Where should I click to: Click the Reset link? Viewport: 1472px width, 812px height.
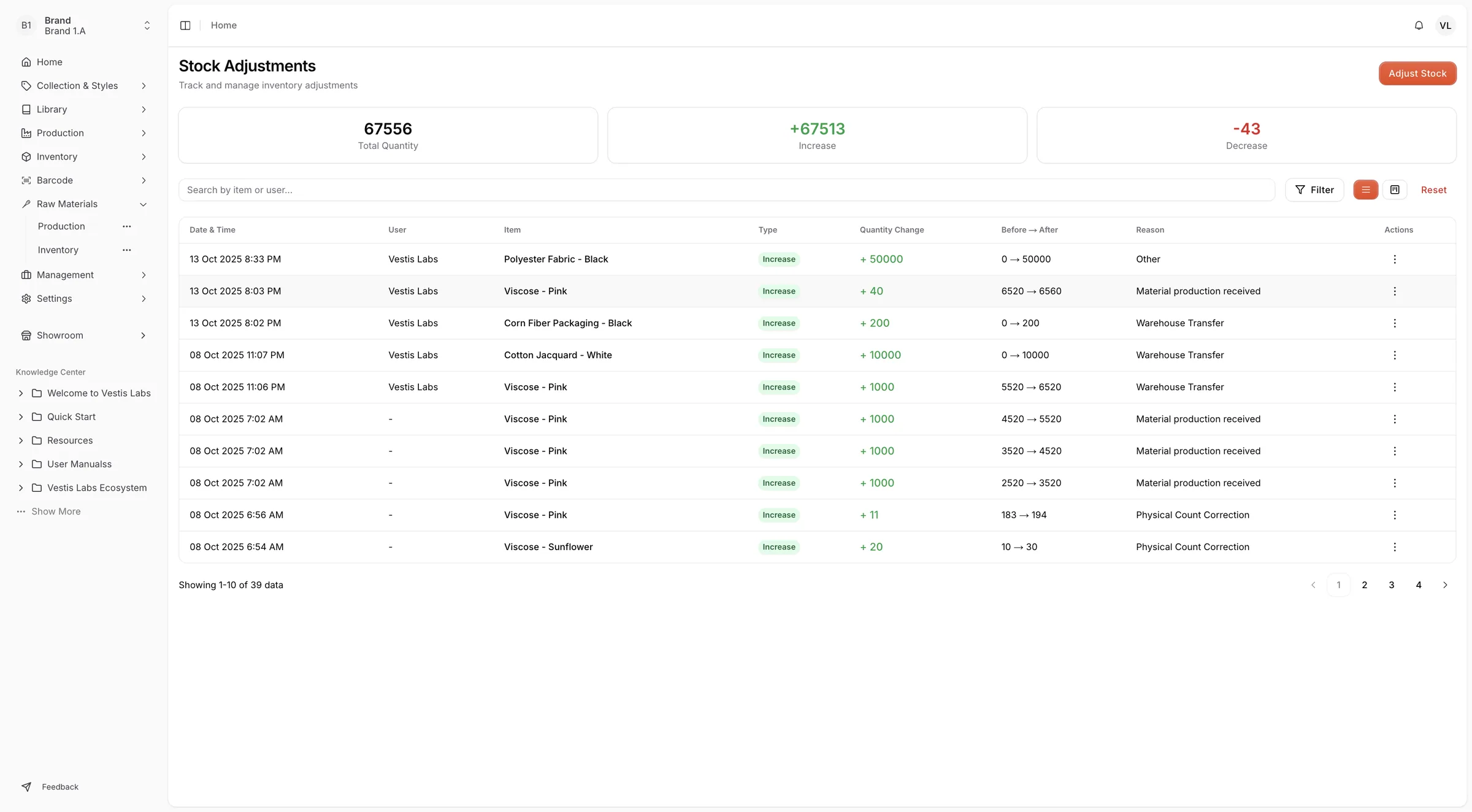pyautogui.click(x=1433, y=190)
